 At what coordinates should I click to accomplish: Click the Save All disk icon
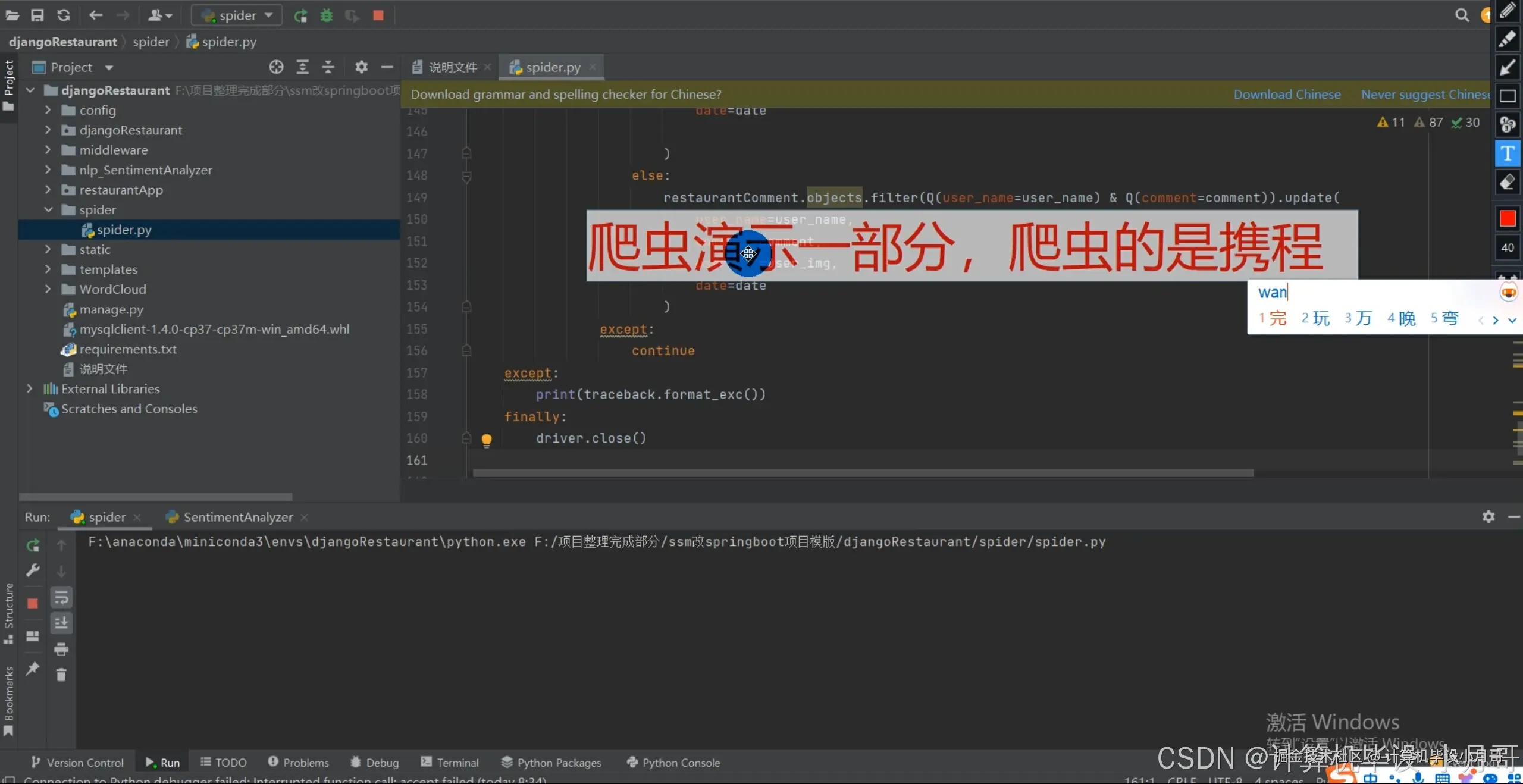37,15
